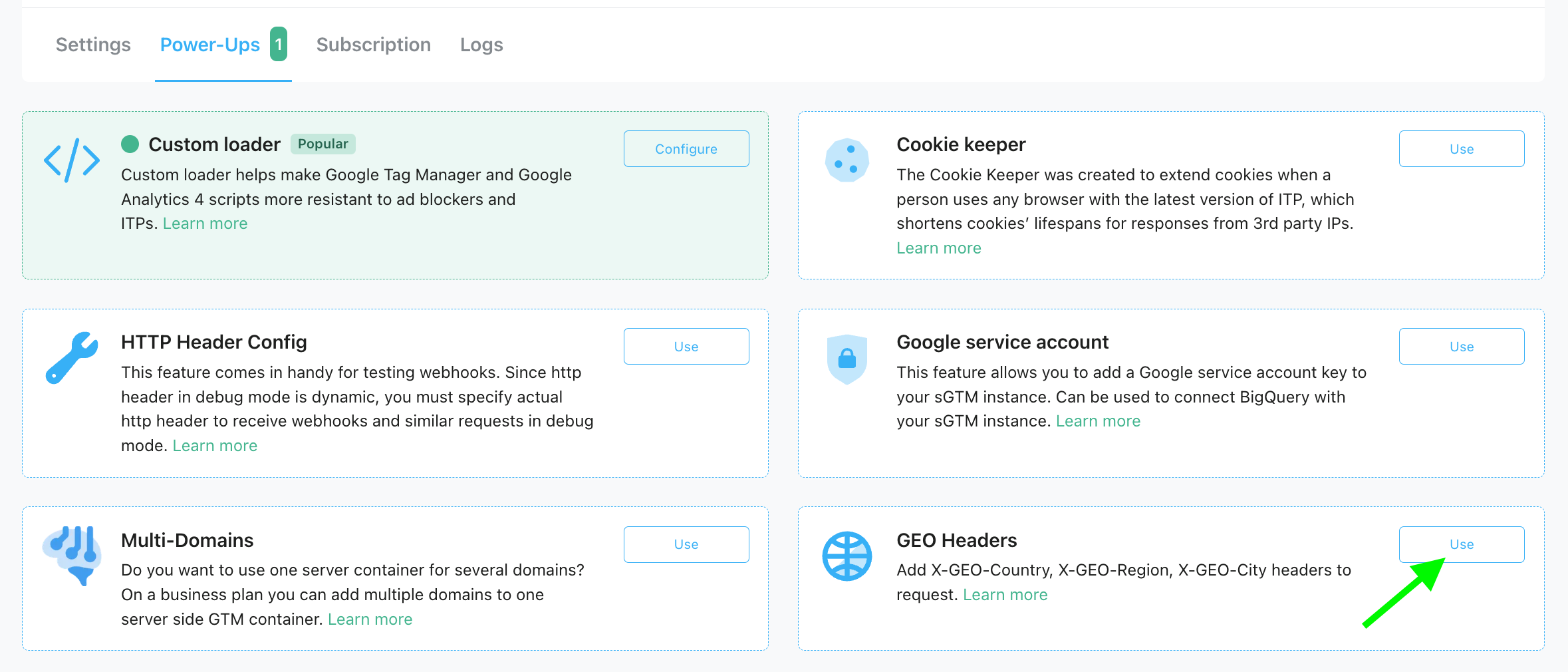The image size is (1568, 672).
Task: Click Configure for Custom loader
Action: pos(686,148)
